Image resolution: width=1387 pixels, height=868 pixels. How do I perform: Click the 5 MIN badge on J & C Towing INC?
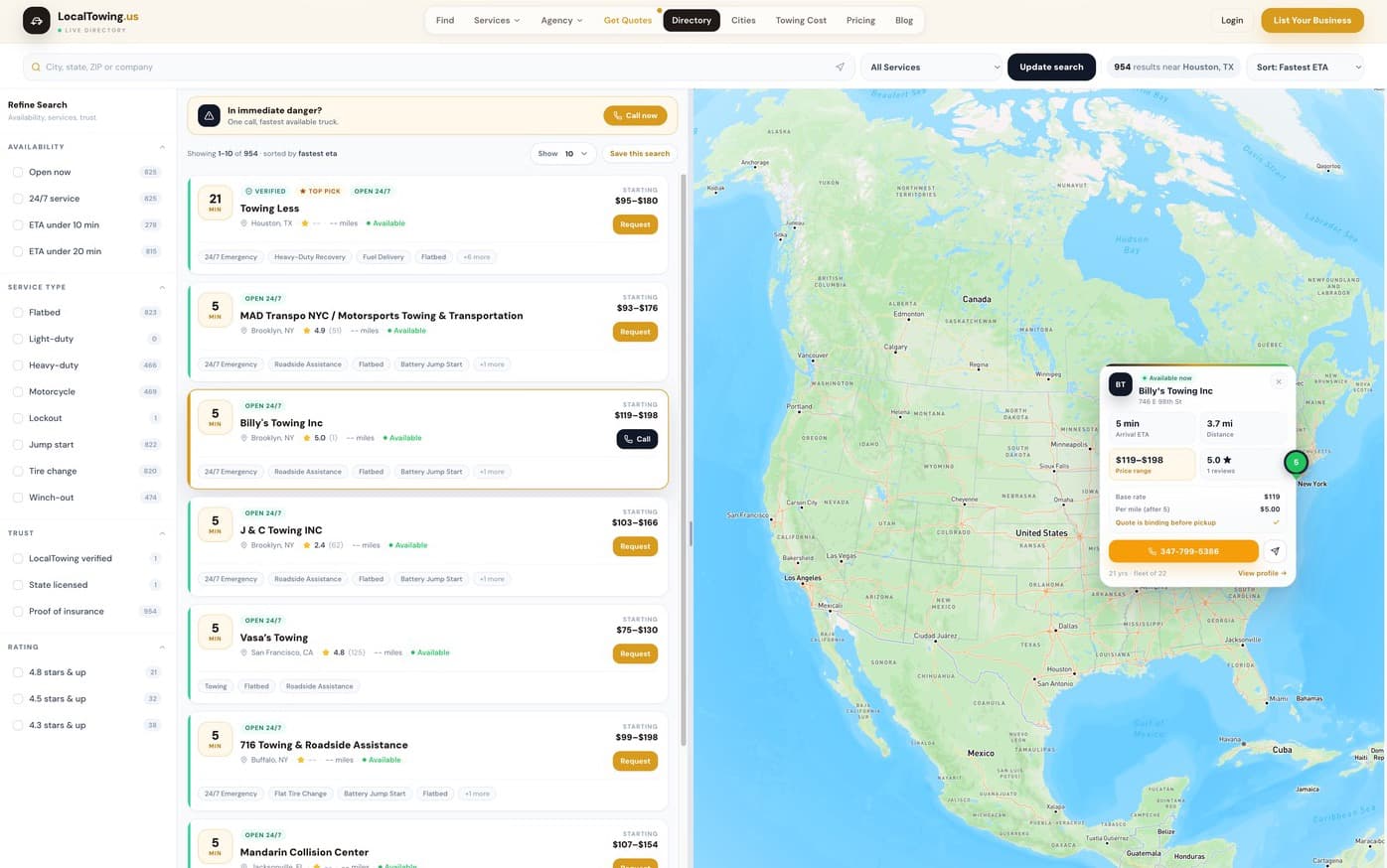(215, 524)
